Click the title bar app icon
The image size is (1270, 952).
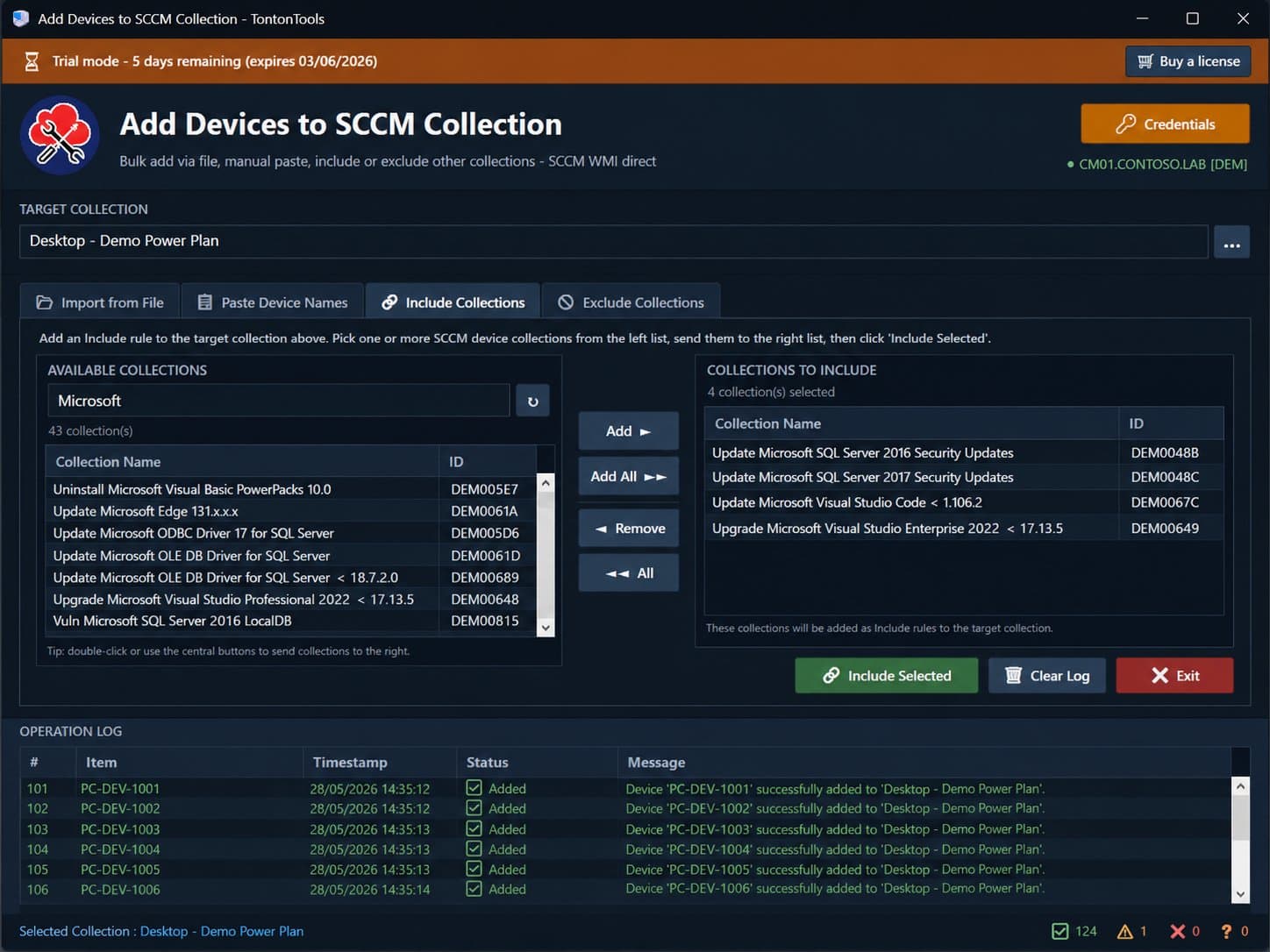click(x=20, y=18)
